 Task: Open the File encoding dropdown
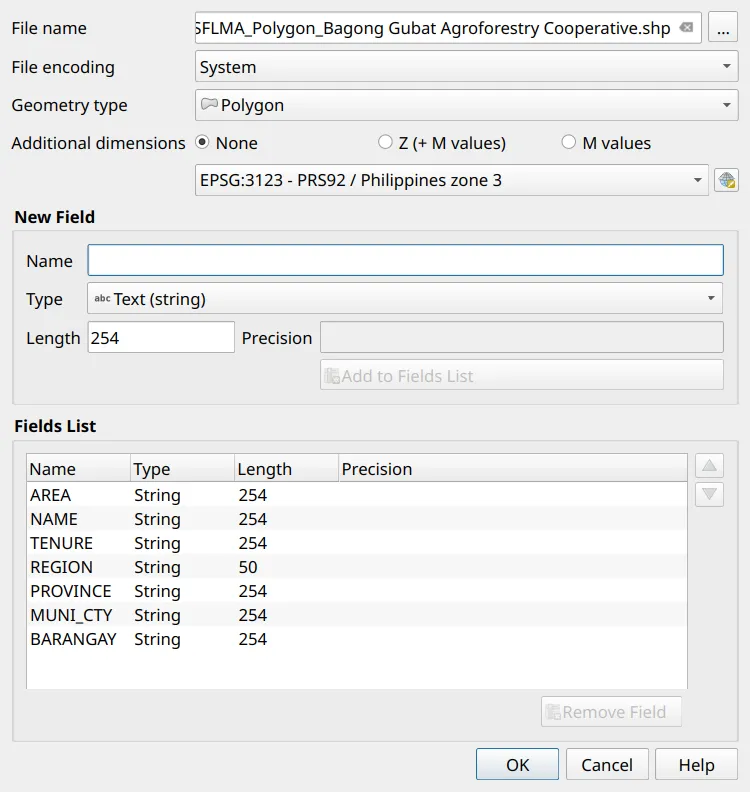pyautogui.click(x=467, y=67)
